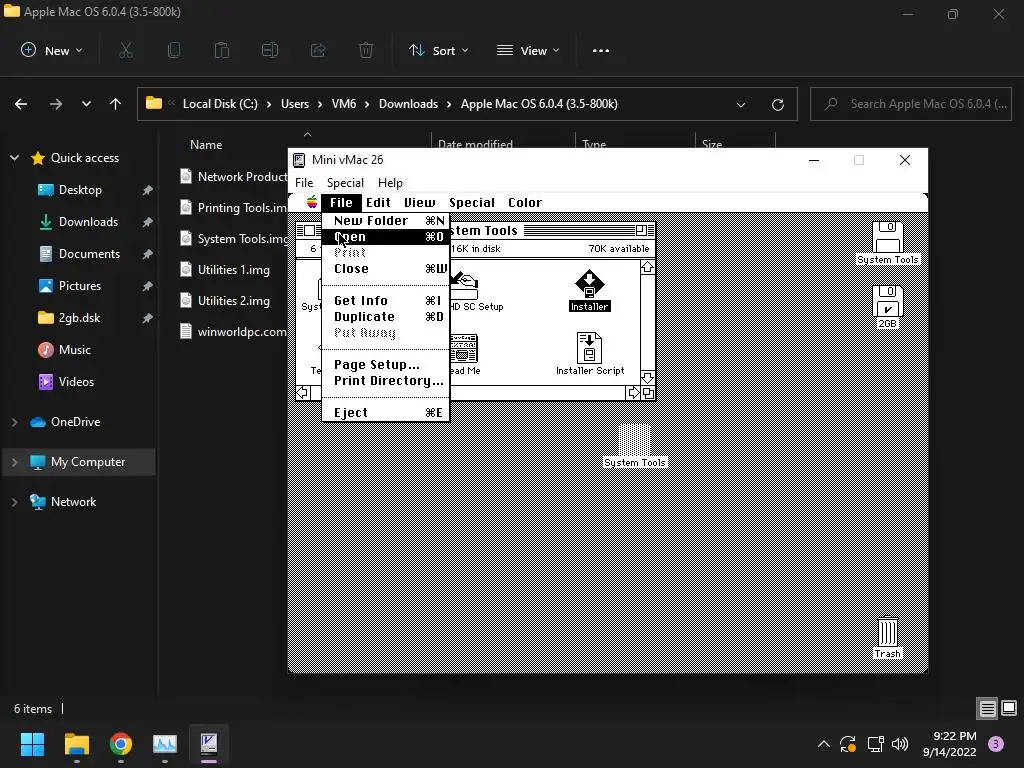
Task: Click the up scroll arrow in System Tools
Action: pyautogui.click(x=647, y=267)
